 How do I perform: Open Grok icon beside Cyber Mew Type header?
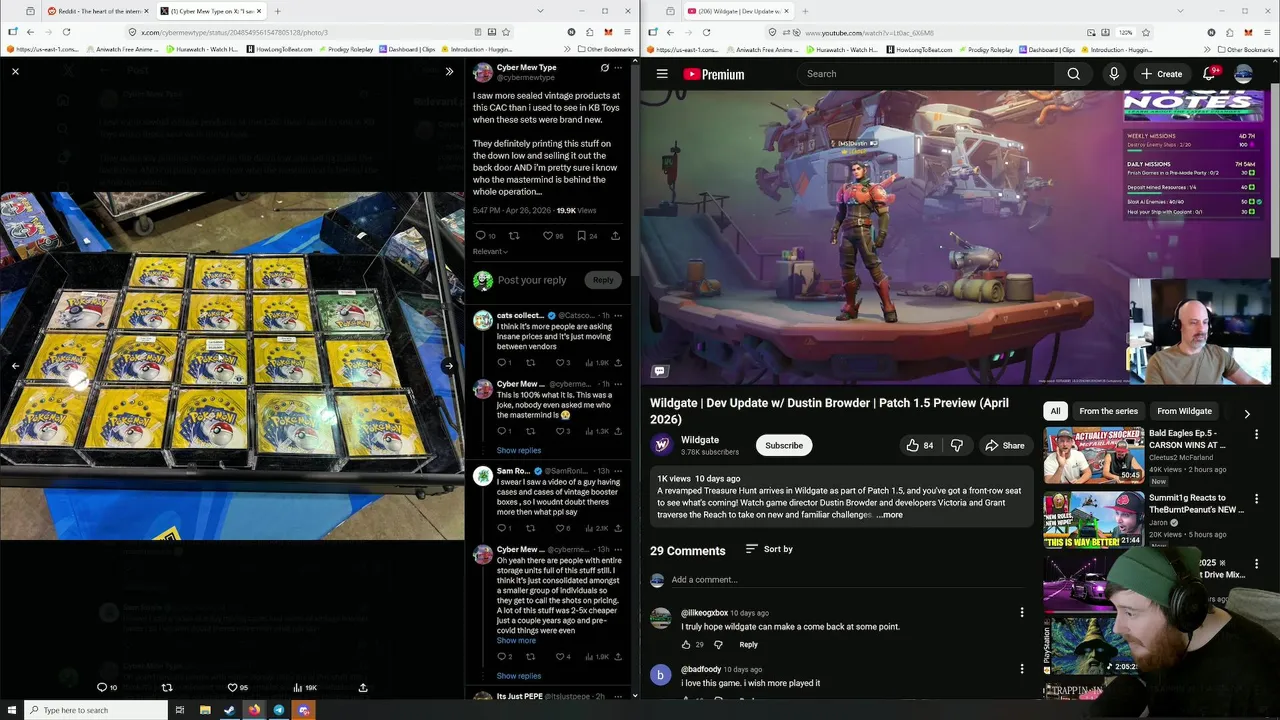pos(604,68)
